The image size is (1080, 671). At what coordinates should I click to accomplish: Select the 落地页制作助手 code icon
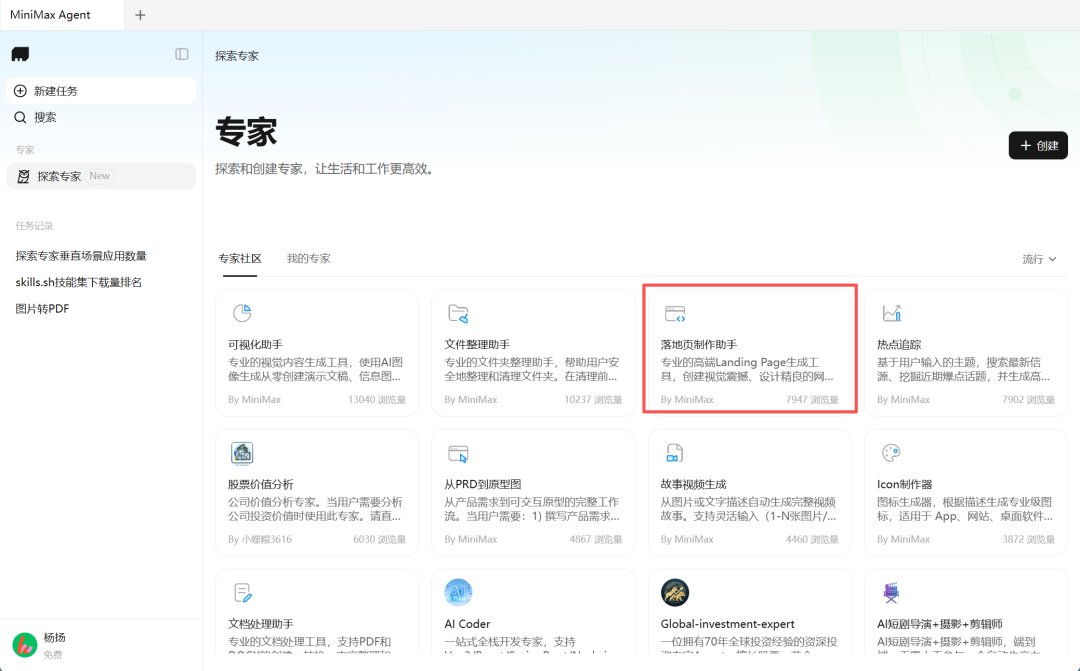pos(675,312)
